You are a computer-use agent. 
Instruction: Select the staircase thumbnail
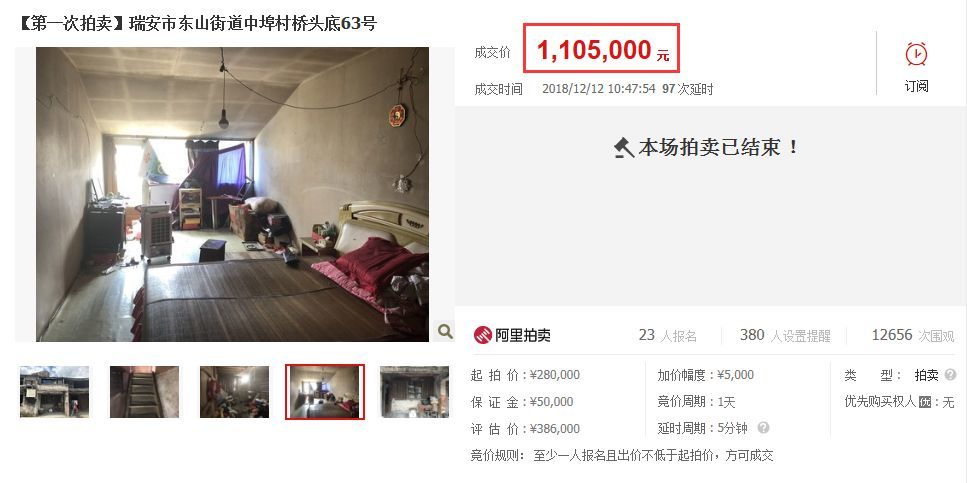pos(144,392)
